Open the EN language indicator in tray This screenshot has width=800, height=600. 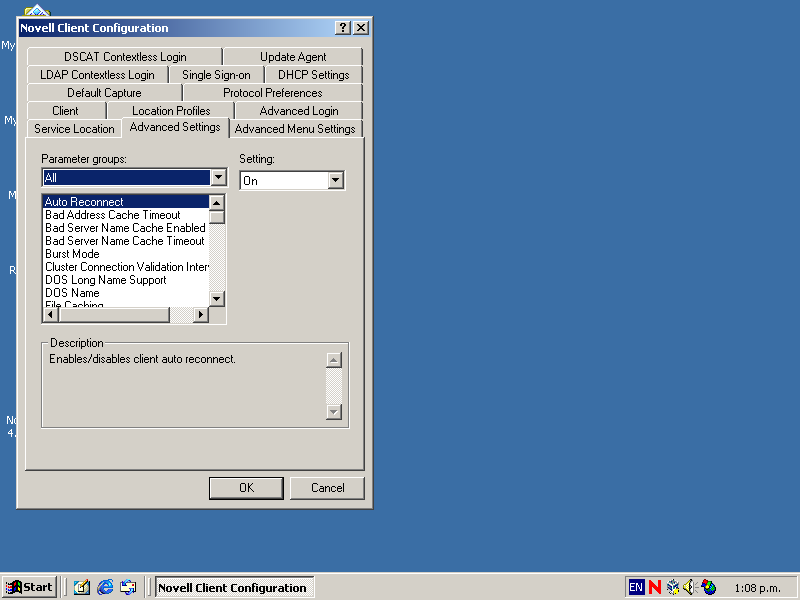pos(636,587)
